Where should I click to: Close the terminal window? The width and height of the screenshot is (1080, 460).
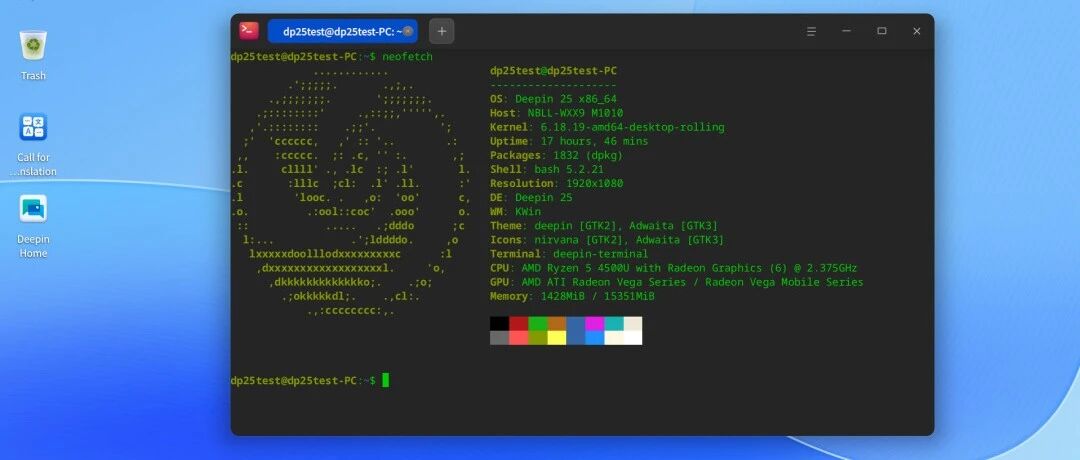pos(917,31)
